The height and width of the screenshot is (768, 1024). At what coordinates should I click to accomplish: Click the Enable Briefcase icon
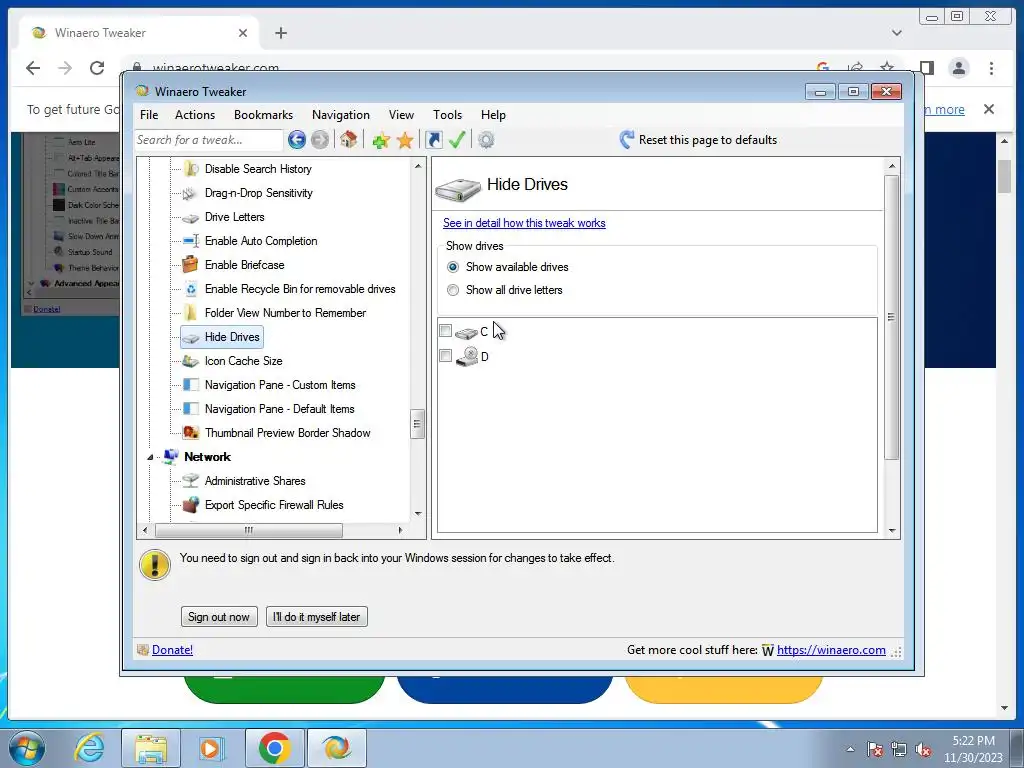pyautogui.click(x=190, y=264)
